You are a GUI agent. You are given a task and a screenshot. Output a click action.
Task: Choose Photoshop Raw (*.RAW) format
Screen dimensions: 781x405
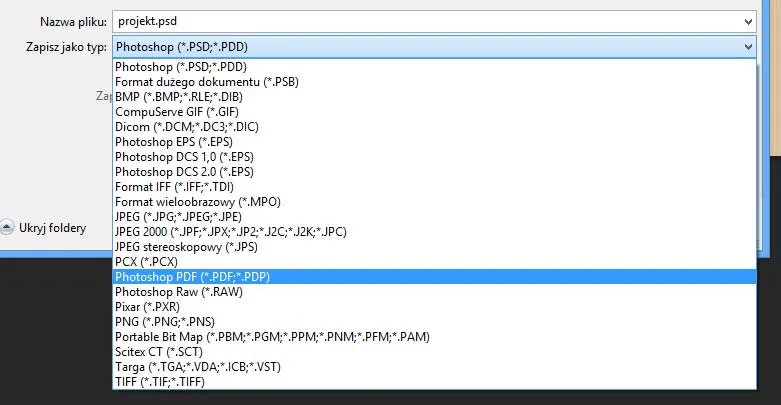[x=434, y=291]
